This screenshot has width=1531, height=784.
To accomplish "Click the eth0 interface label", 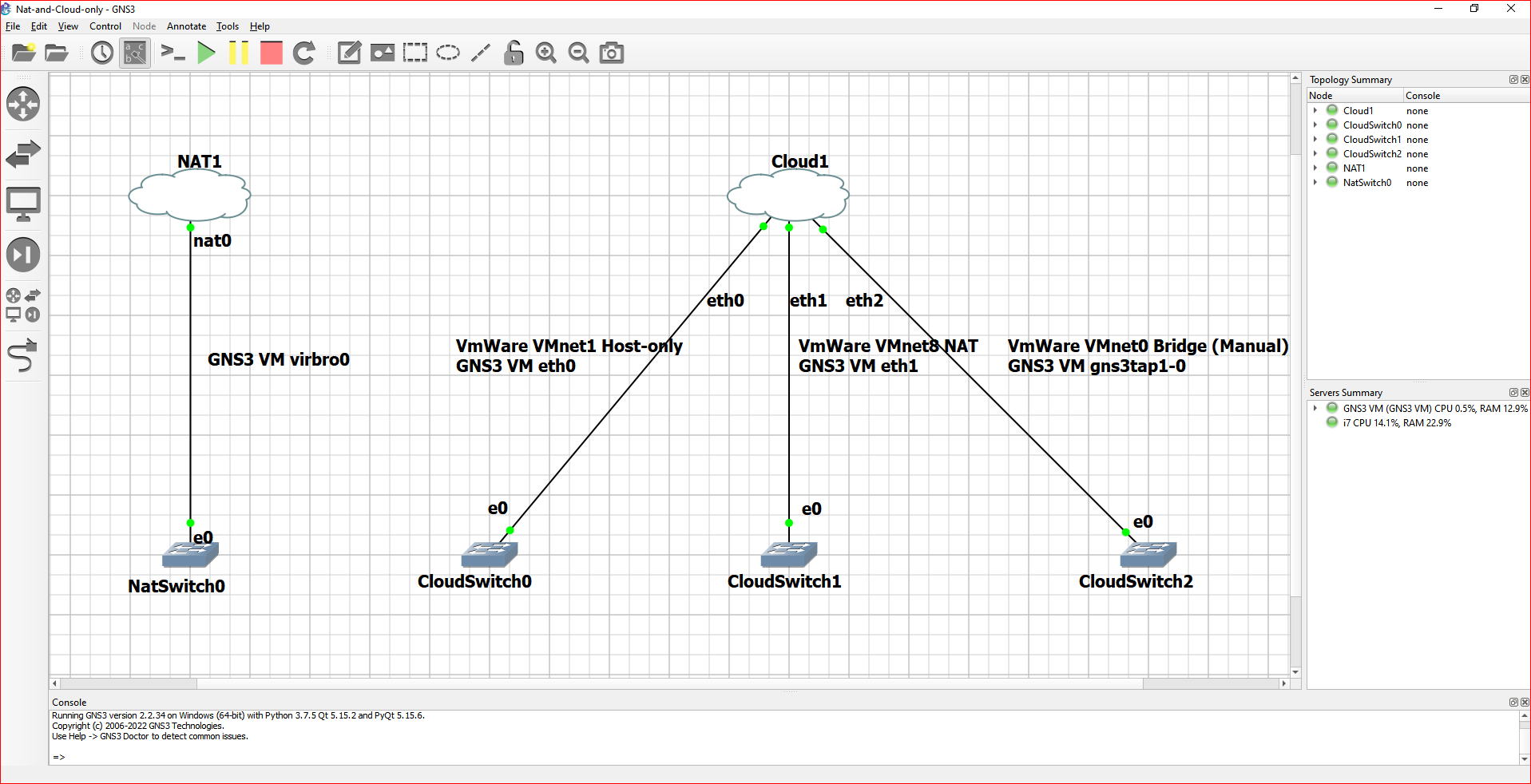I will pyautogui.click(x=725, y=300).
